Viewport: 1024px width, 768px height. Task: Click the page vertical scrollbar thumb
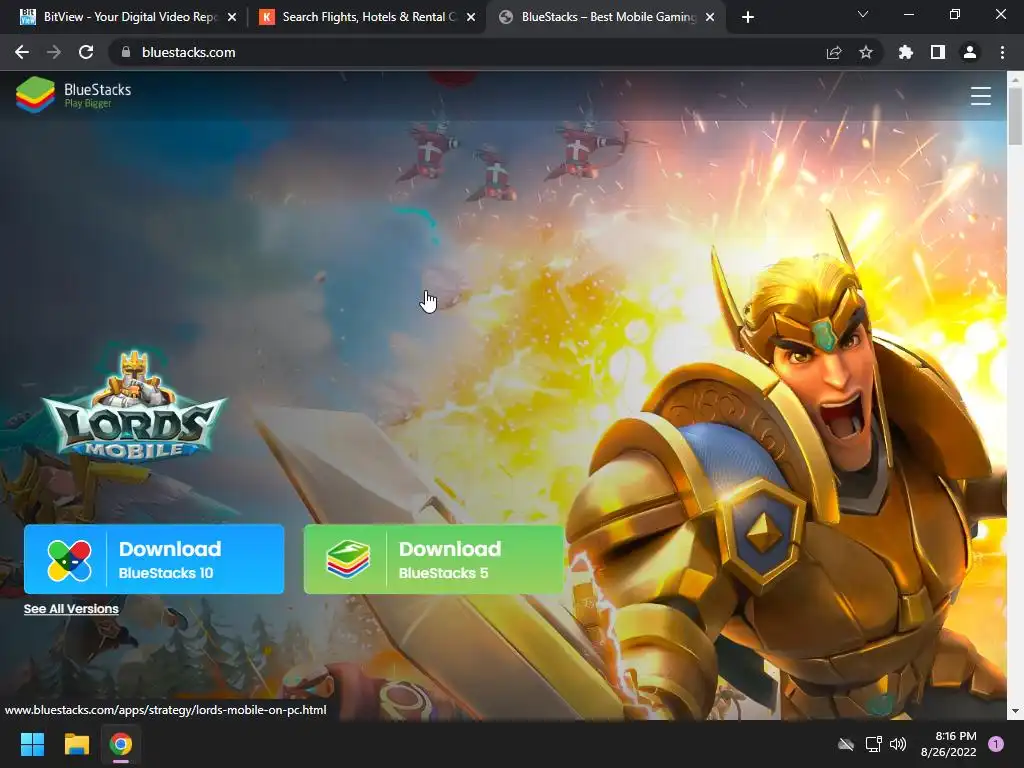point(1015,116)
